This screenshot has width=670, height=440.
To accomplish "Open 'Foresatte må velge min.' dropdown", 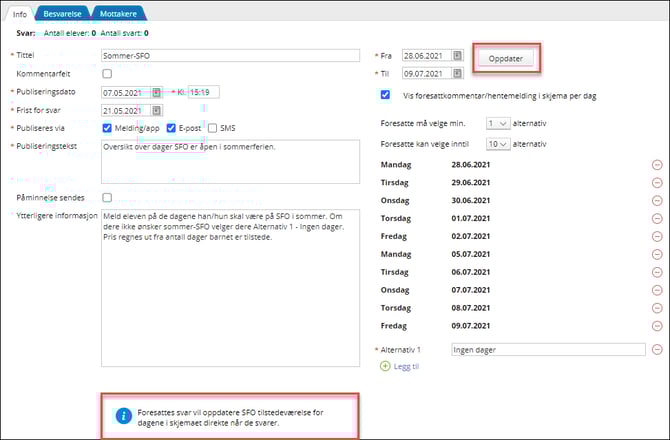I will (496, 124).
